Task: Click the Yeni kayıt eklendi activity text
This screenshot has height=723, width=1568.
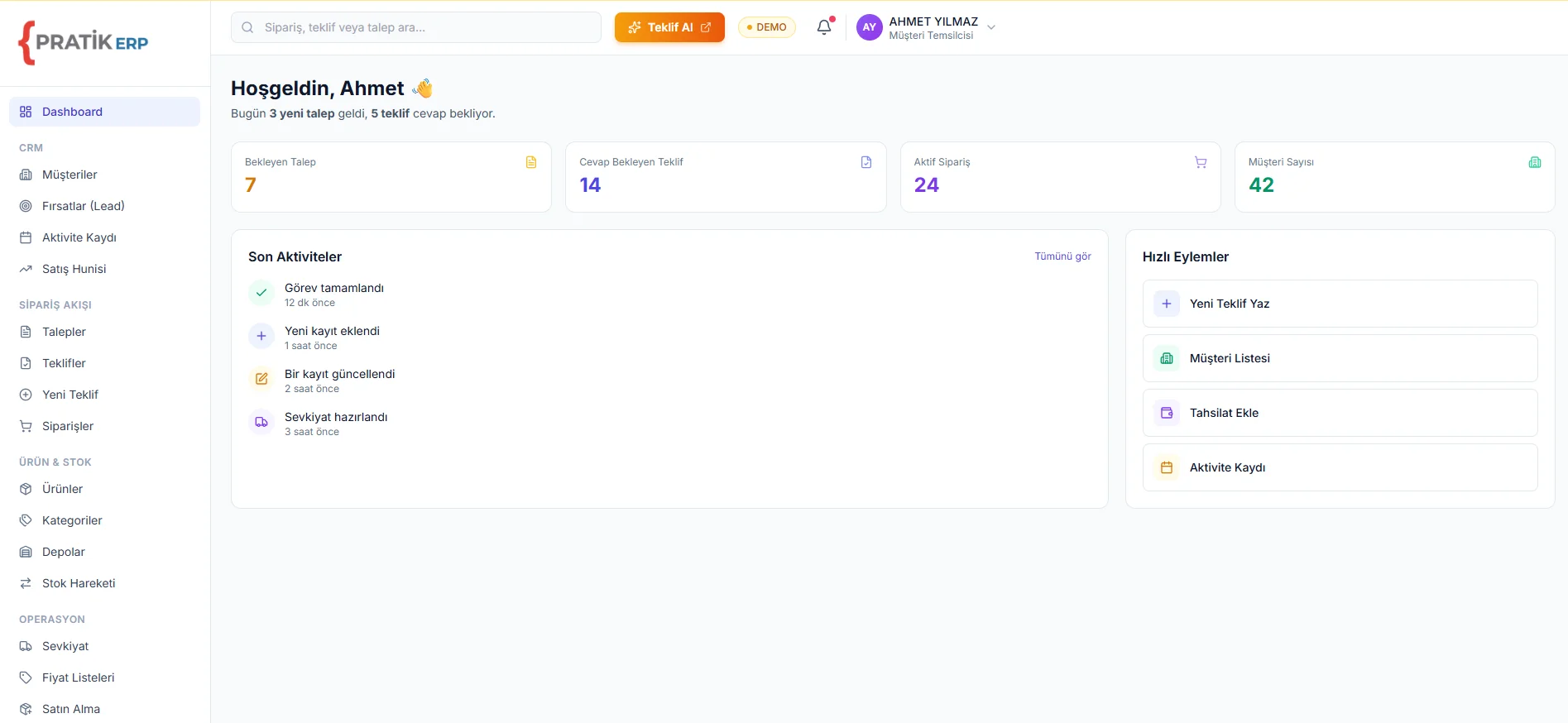Action: click(332, 331)
